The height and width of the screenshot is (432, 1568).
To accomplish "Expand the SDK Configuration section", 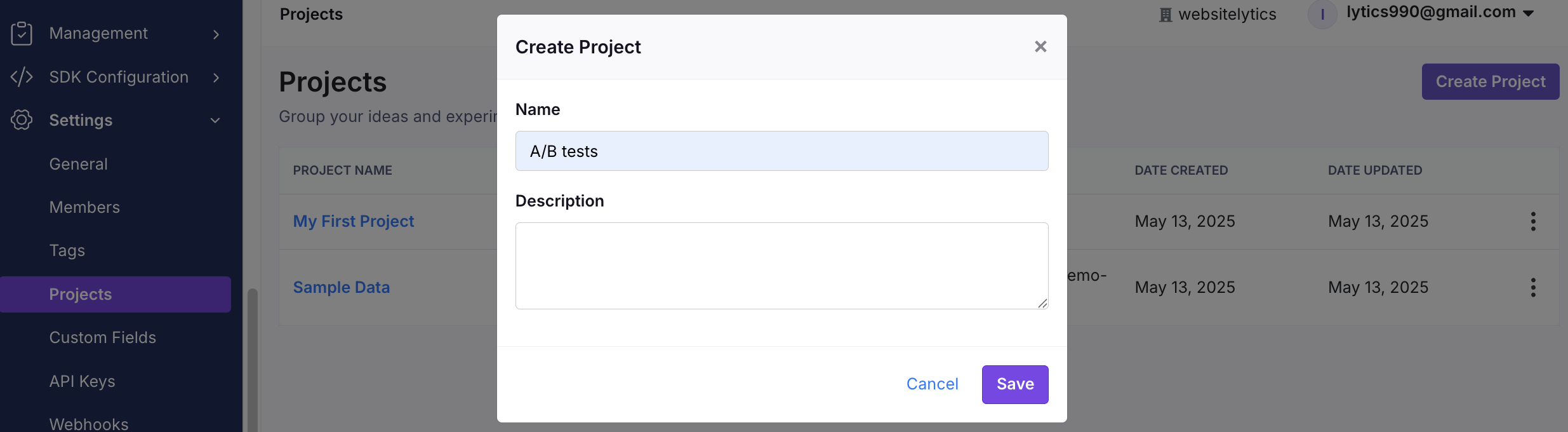I will click(216, 78).
